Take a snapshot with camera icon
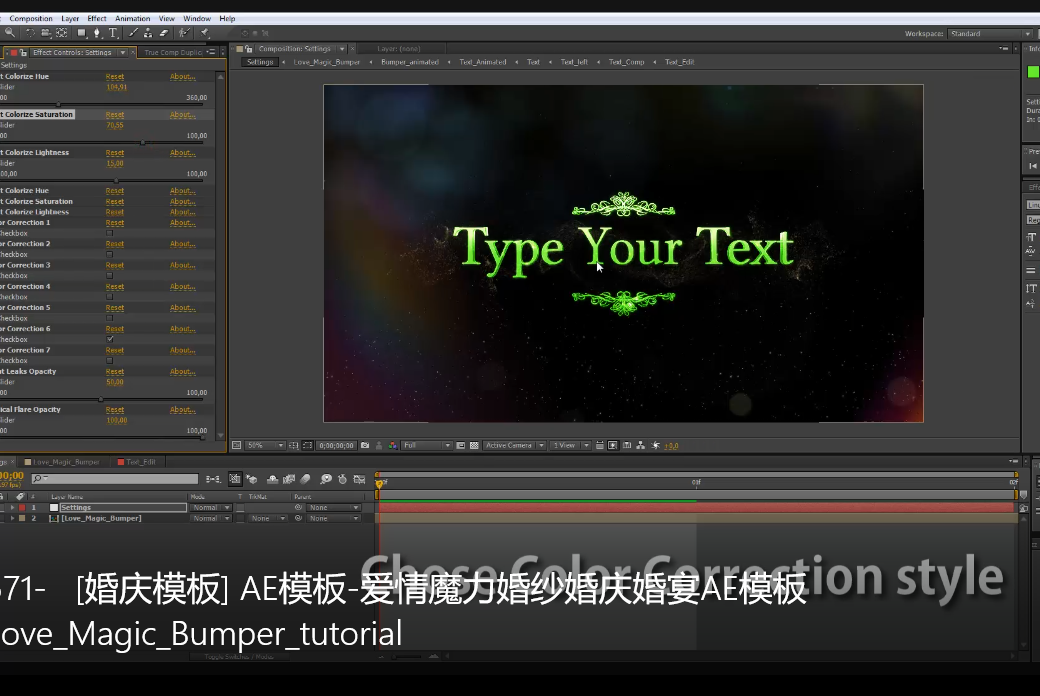The image size is (1040, 696). point(365,446)
